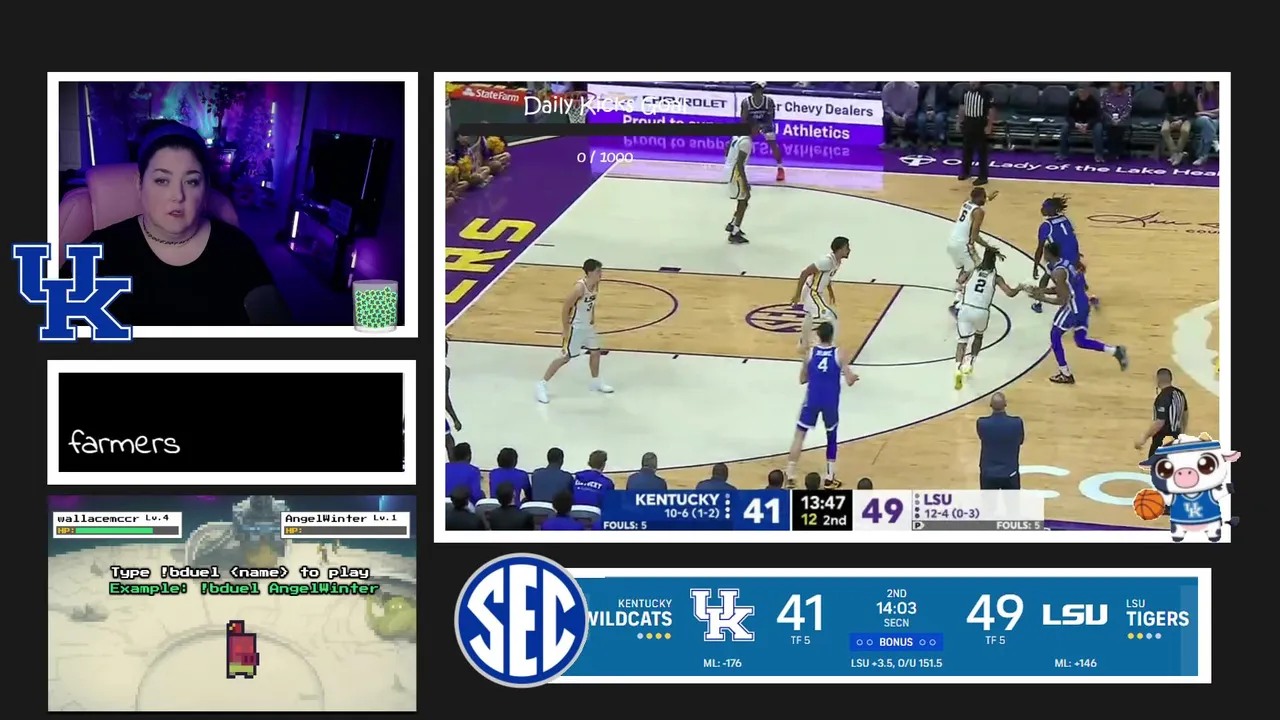This screenshot has height=720, width=1280.
Task: Click the blue BONUS indicator
Action: (896, 642)
